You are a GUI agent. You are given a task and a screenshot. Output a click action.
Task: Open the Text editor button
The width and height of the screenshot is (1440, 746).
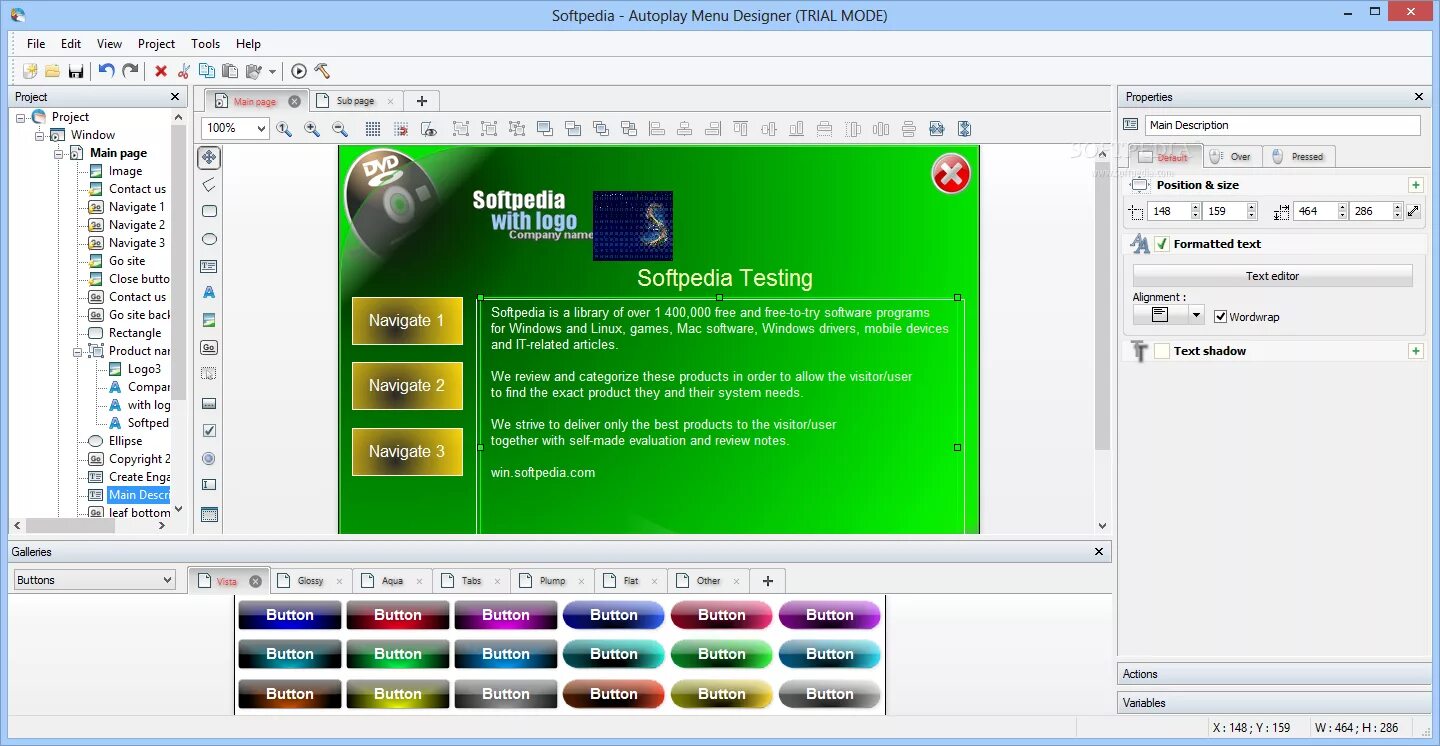(1272, 276)
